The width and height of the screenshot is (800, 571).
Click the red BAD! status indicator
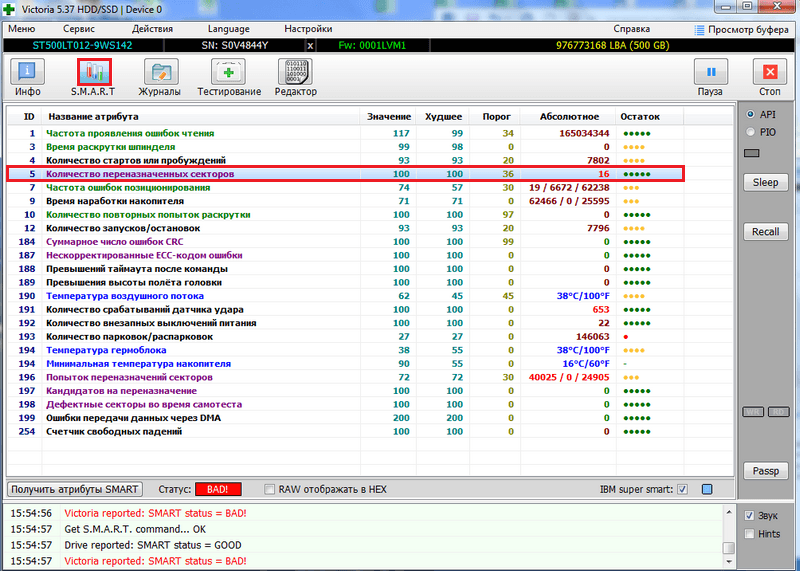218,489
